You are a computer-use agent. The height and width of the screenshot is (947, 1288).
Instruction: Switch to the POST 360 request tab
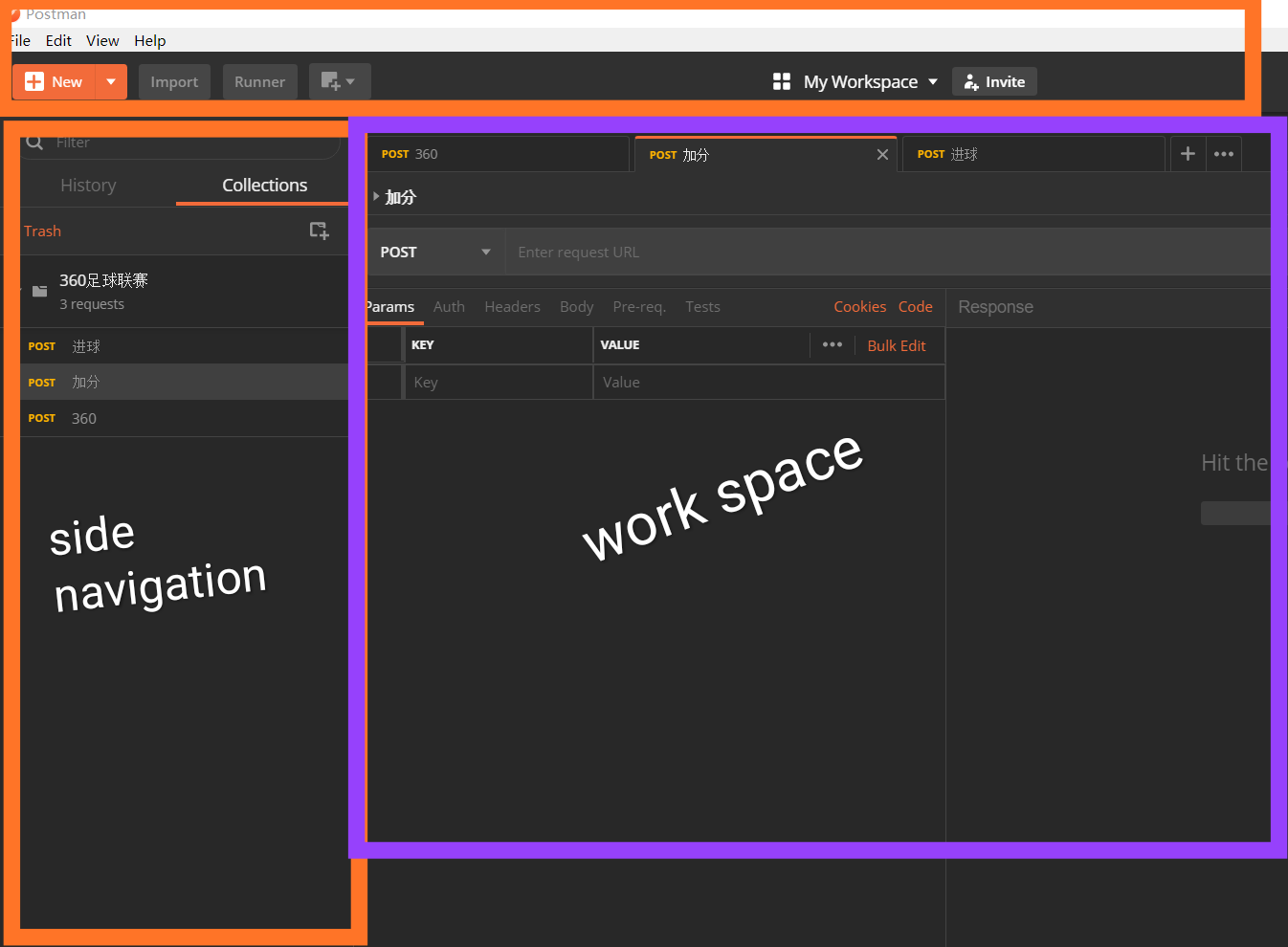[x=498, y=154]
